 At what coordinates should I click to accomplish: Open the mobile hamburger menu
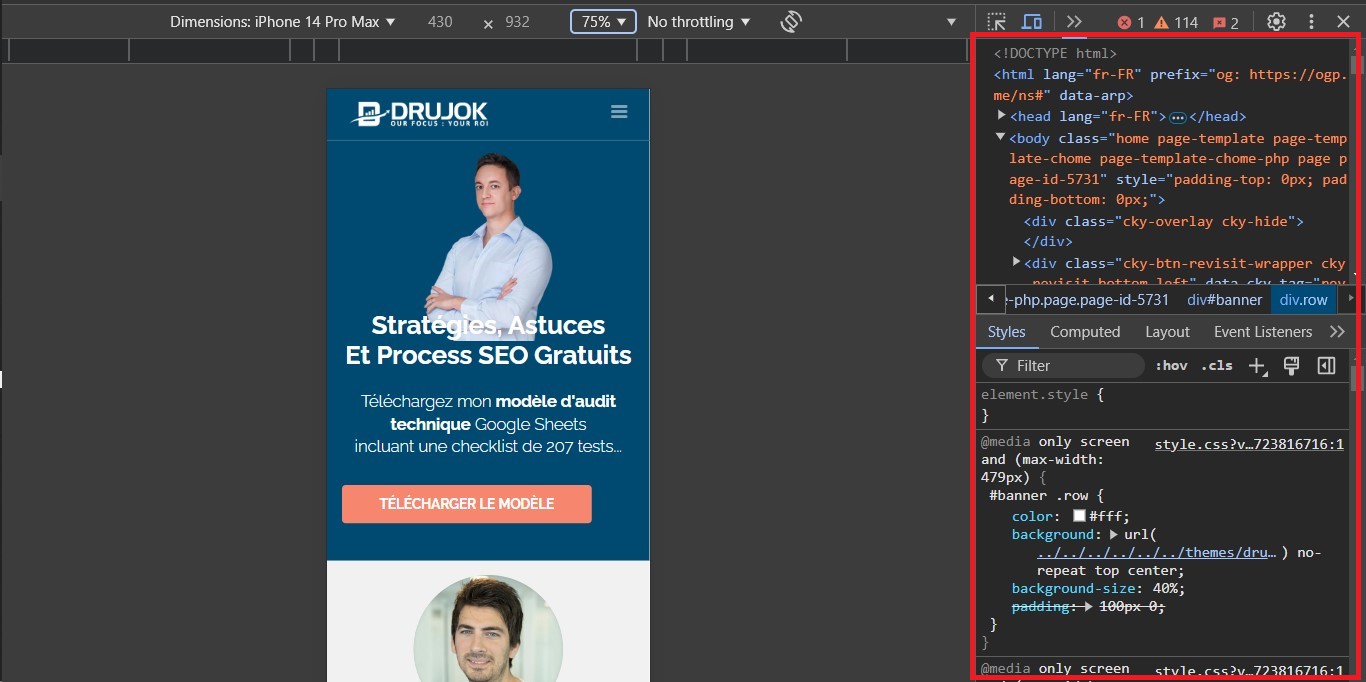click(x=619, y=112)
